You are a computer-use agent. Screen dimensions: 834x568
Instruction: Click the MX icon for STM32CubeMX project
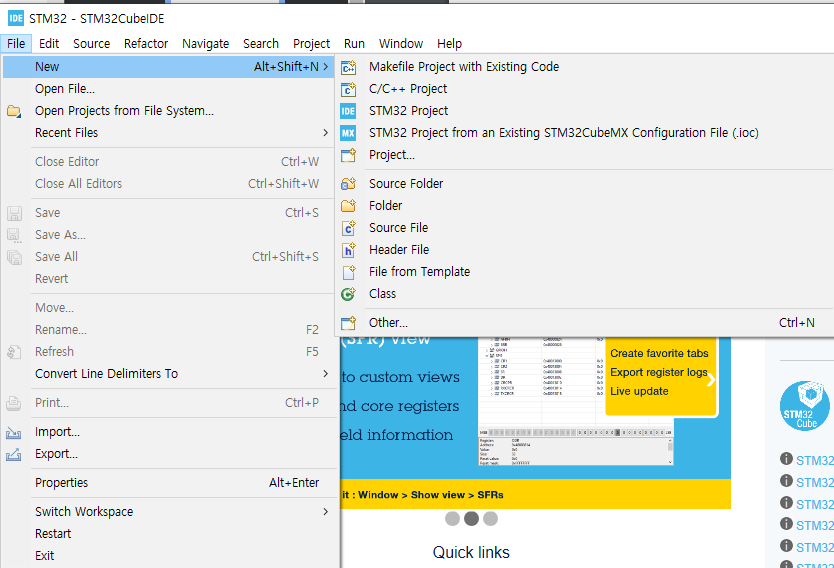(x=348, y=133)
